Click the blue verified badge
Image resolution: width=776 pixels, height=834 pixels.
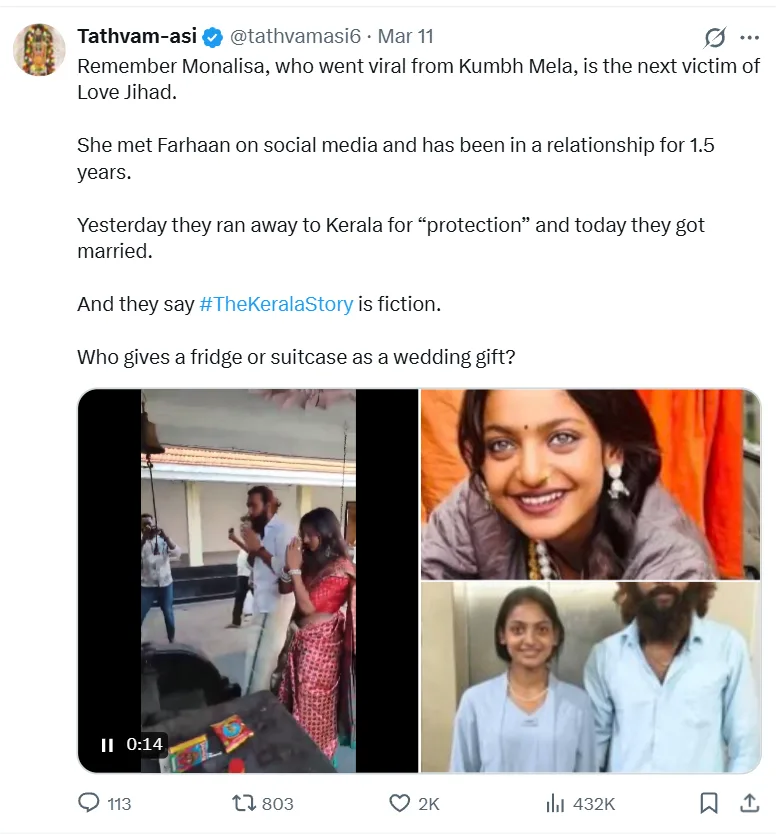(x=213, y=38)
